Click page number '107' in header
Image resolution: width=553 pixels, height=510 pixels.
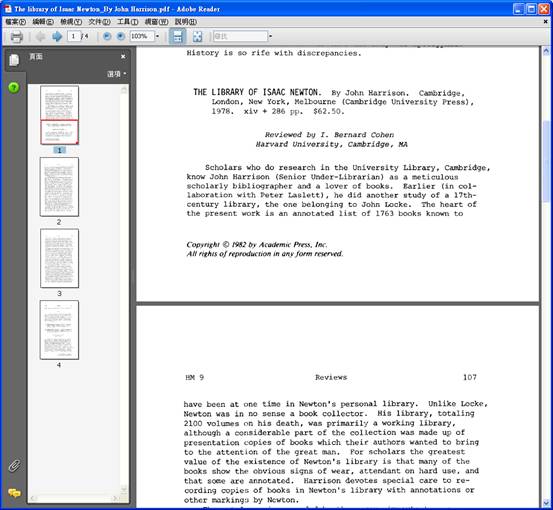[x=470, y=377]
